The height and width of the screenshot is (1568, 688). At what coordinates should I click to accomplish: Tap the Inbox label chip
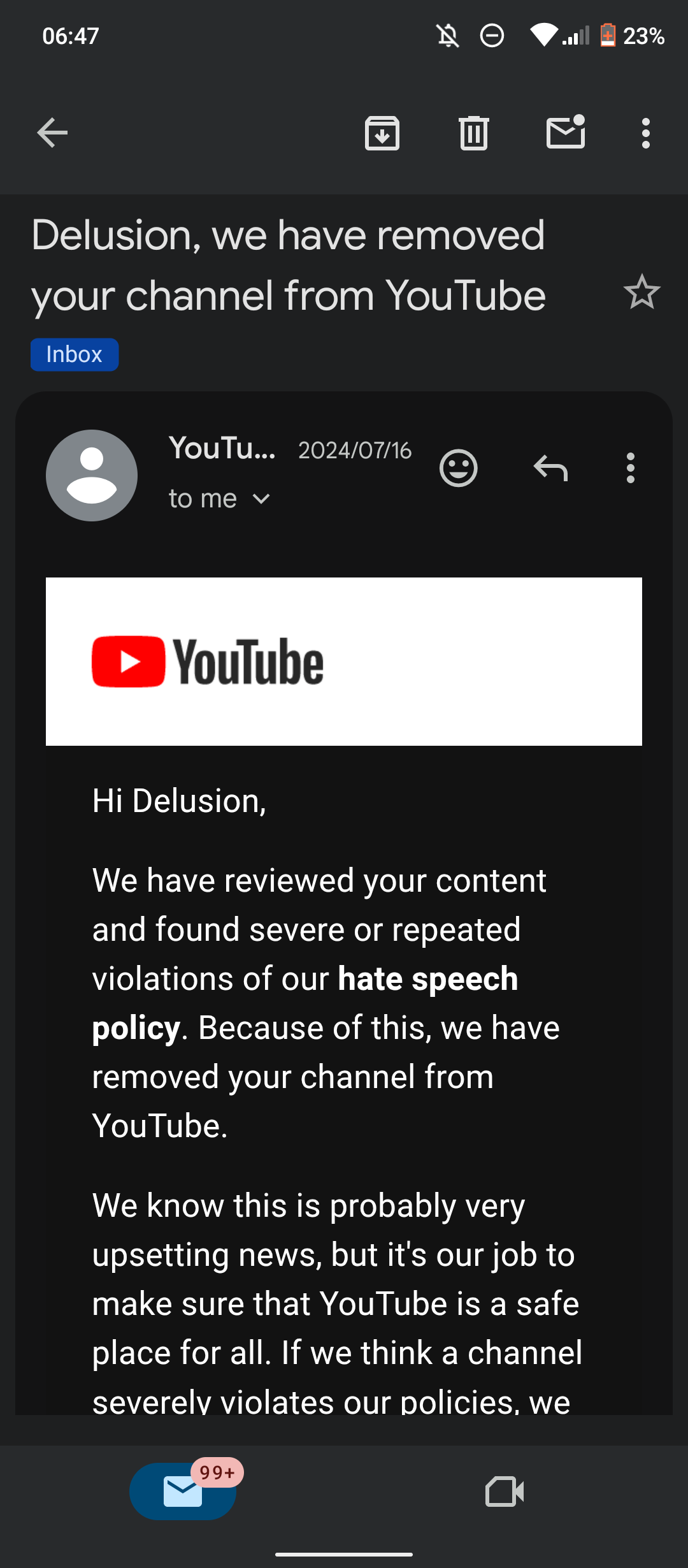tap(75, 354)
